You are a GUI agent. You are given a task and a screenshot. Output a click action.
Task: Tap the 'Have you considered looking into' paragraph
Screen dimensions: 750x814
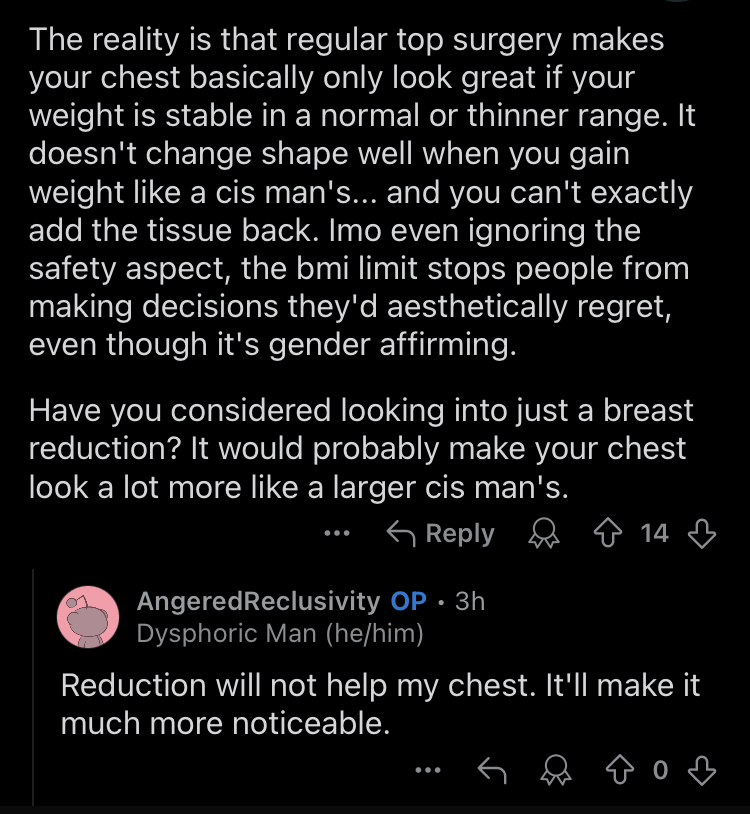361,449
